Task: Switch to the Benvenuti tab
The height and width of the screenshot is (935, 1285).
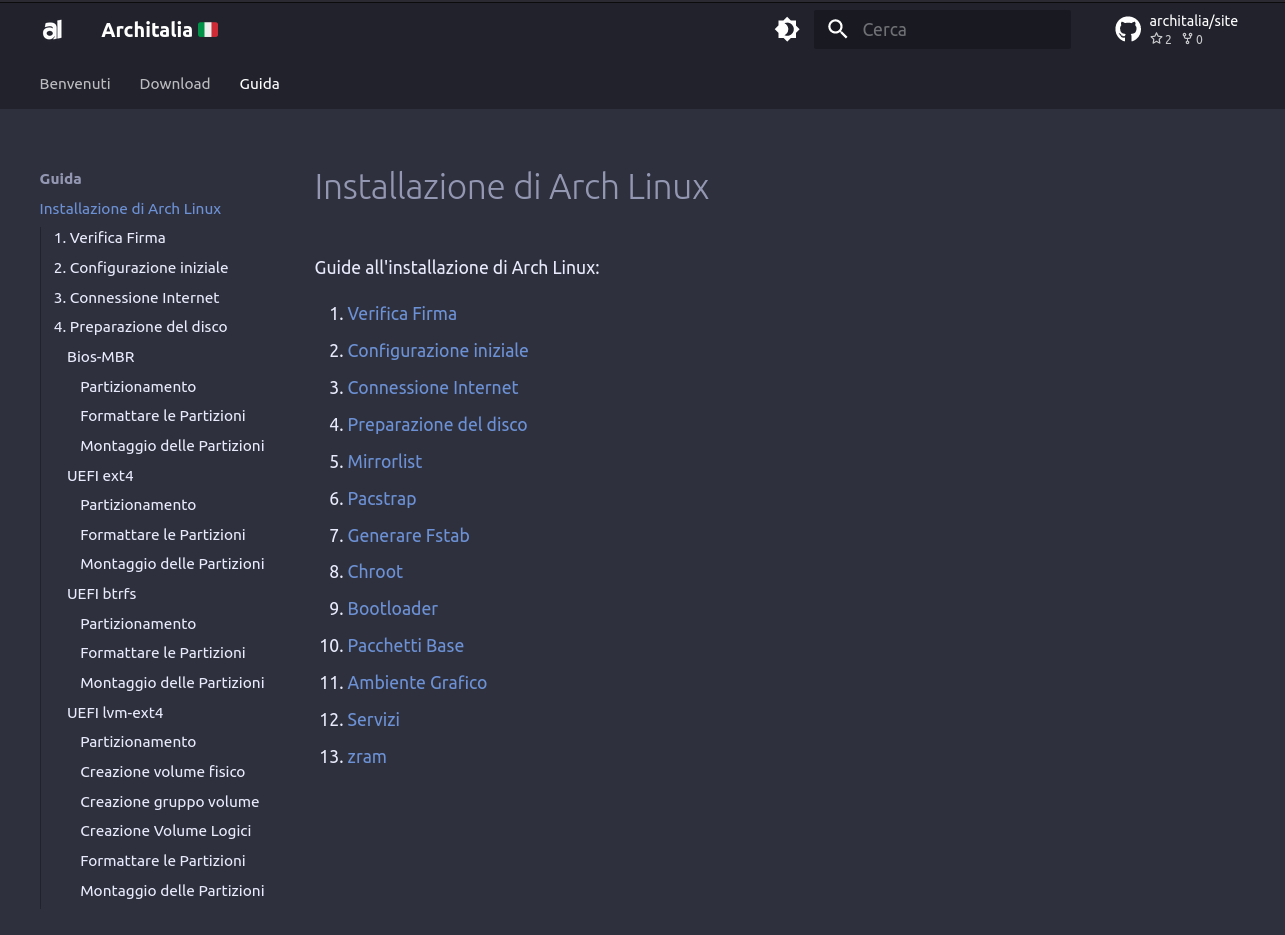Action: [75, 83]
